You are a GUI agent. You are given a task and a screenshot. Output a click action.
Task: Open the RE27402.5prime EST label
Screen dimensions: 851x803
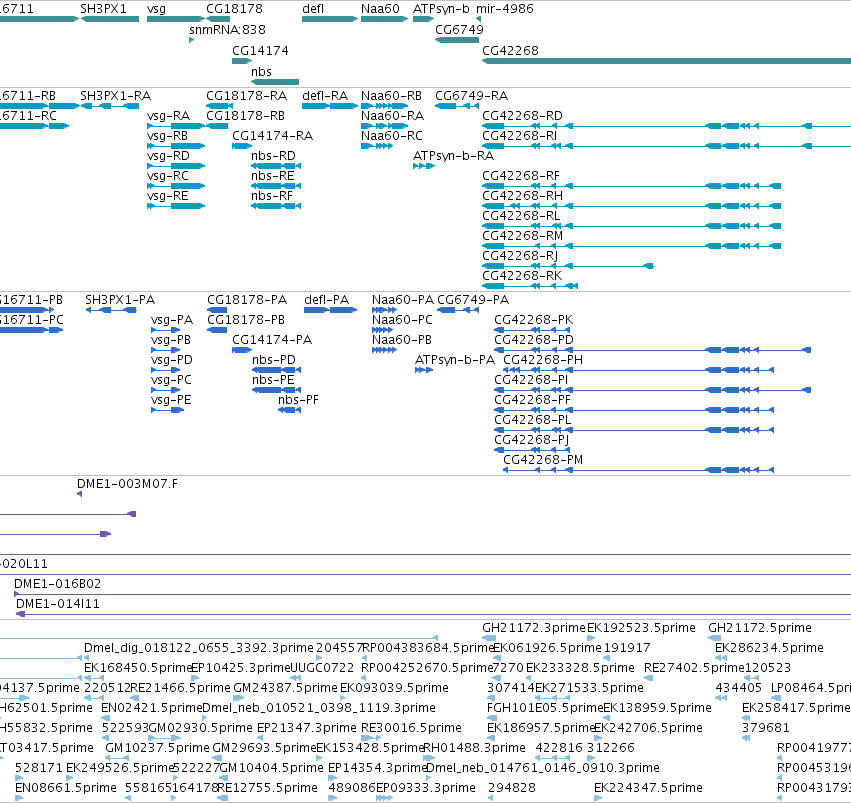pyautogui.click(x=696, y=668)
